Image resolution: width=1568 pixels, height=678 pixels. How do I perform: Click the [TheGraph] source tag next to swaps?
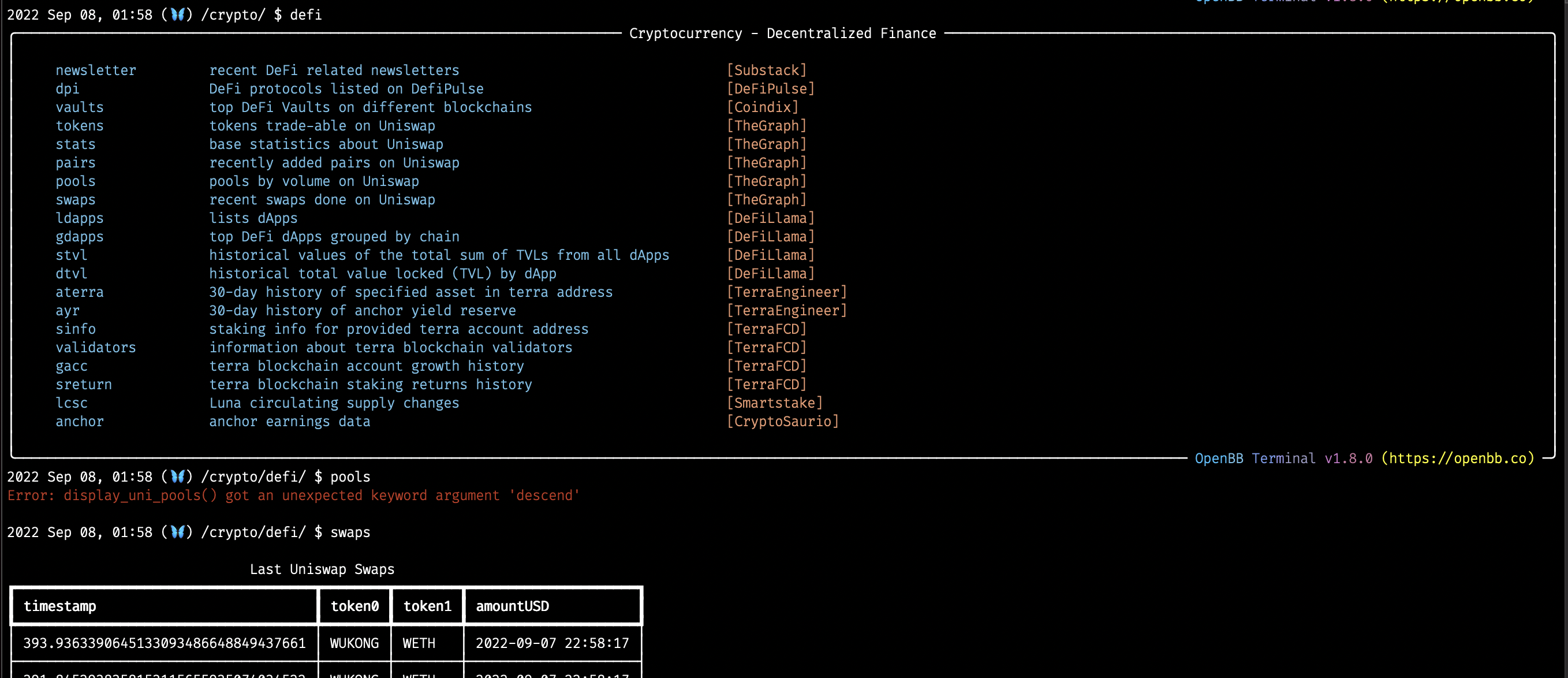766,199
